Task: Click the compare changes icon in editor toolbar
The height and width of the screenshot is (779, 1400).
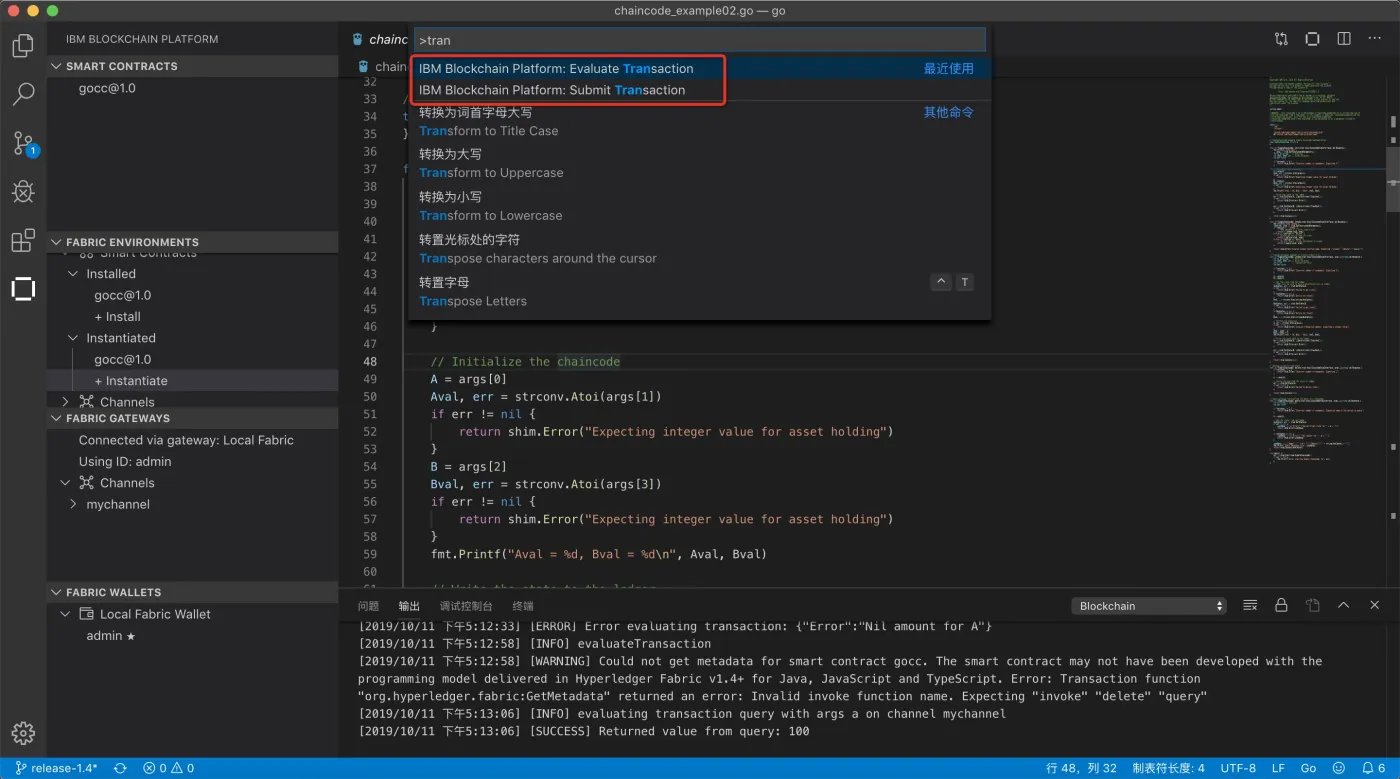Action: point(1281,39)
